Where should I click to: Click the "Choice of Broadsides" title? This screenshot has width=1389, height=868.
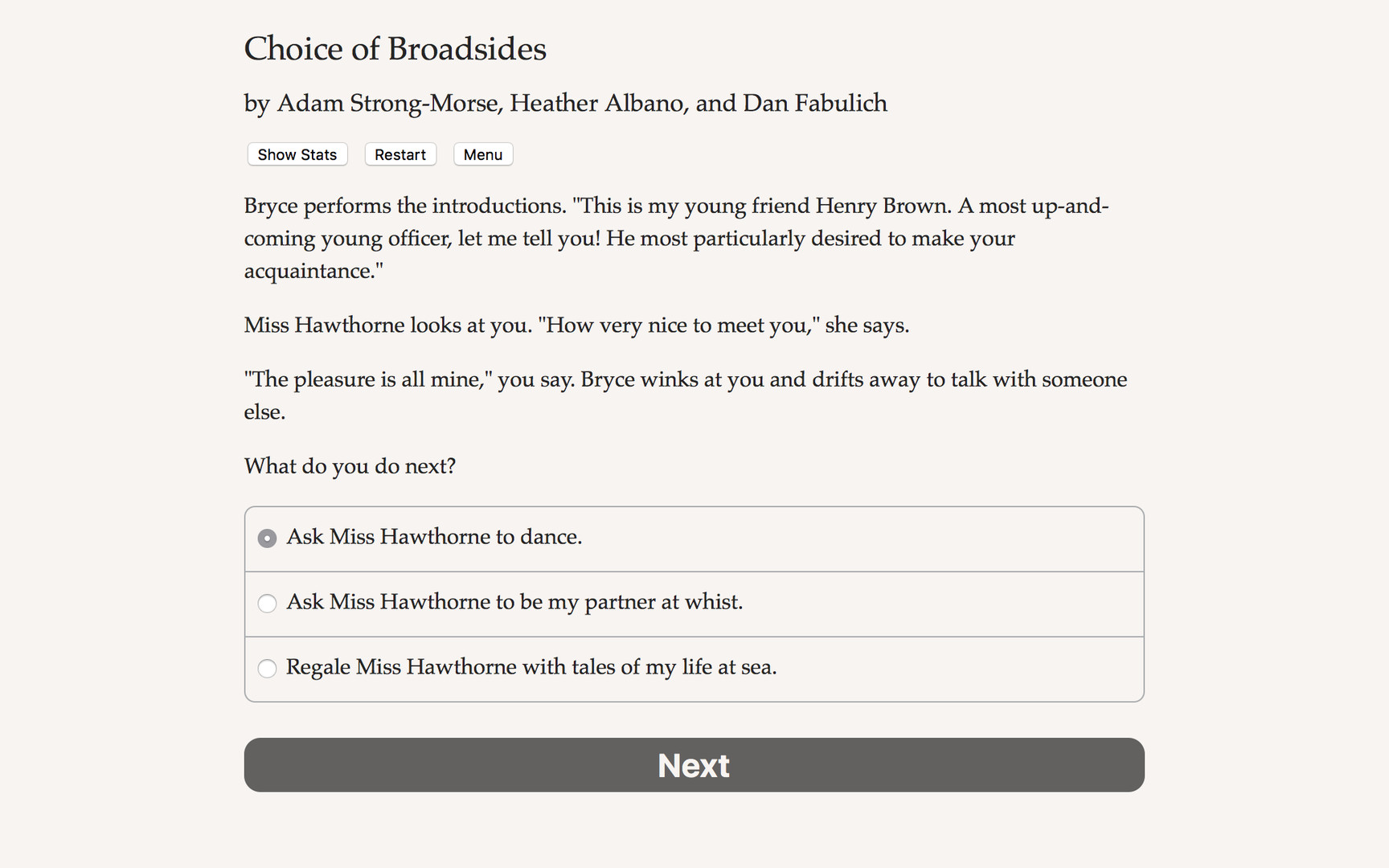395,49
